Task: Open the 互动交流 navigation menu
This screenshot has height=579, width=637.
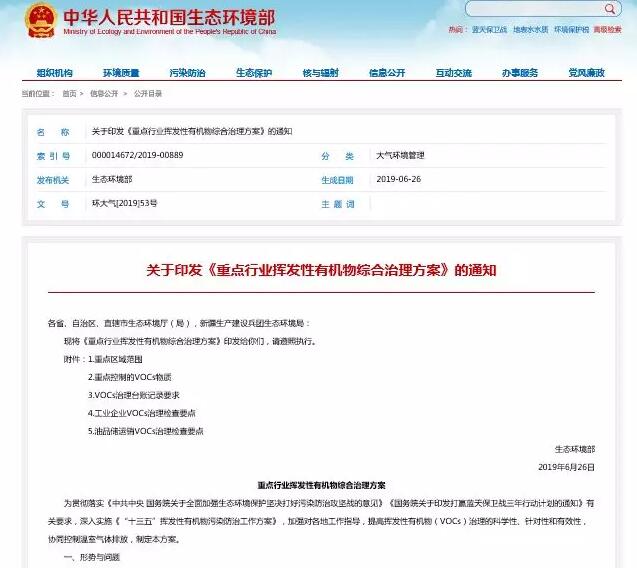Action: 453,73
